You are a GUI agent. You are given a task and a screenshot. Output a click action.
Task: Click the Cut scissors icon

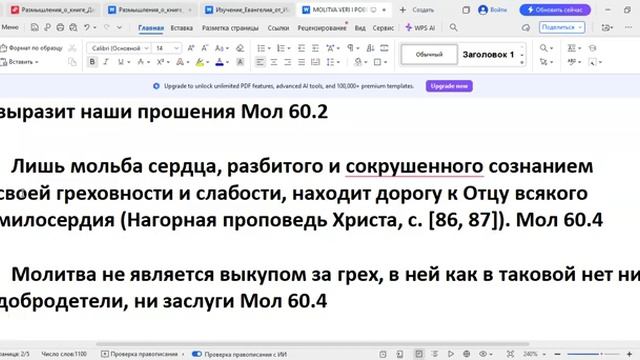pyautogui.click(x=72, y=48)
